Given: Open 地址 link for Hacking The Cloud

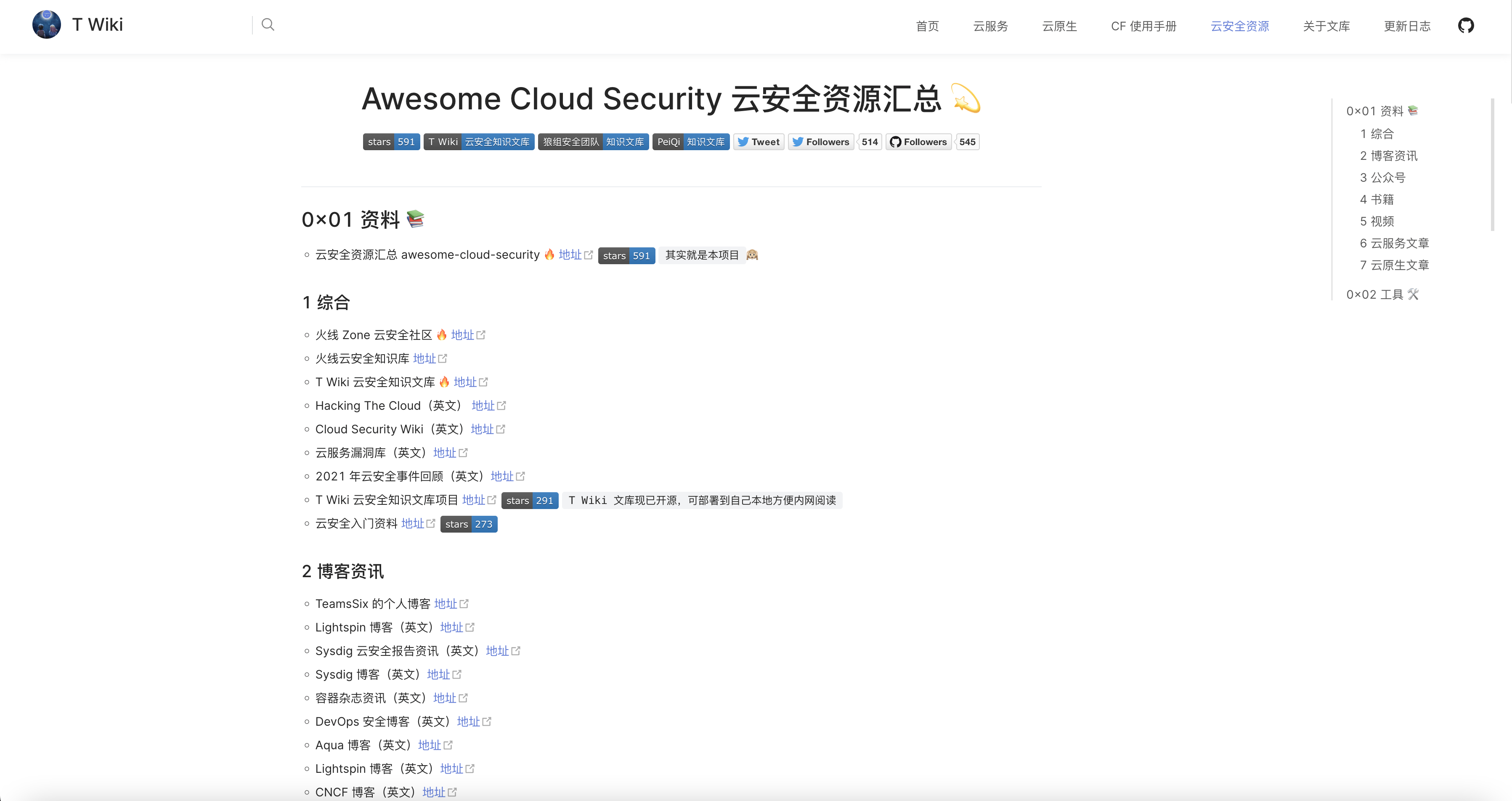Looking at the screenshot, I should pos(488,406).
